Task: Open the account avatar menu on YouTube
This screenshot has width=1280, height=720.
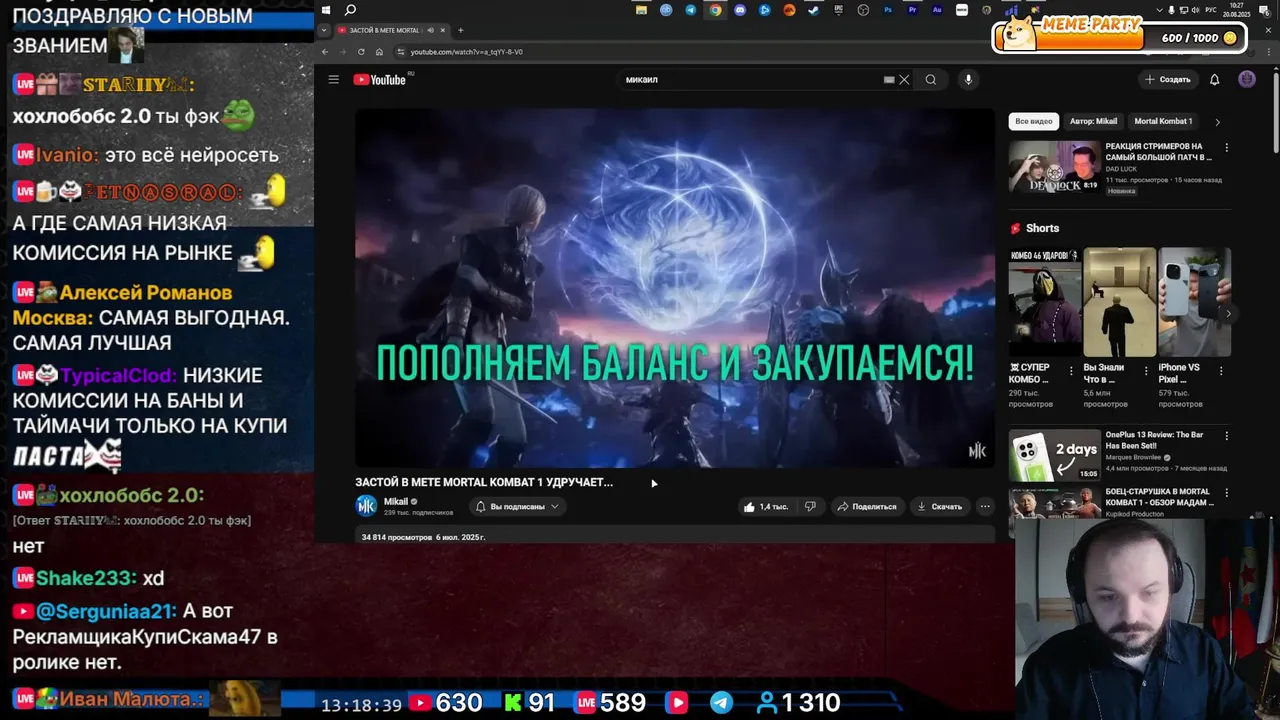Action: coord(1247,80)
